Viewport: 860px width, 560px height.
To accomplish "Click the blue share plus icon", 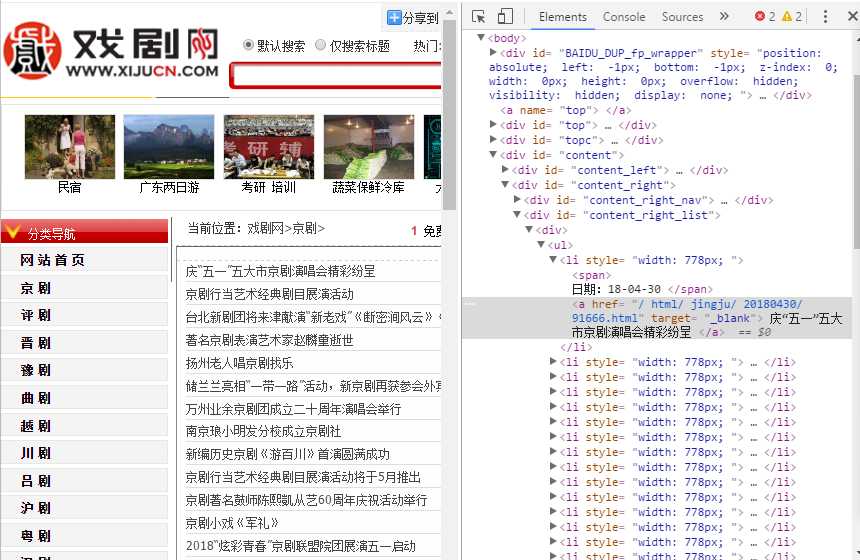I will pos(394,18).
